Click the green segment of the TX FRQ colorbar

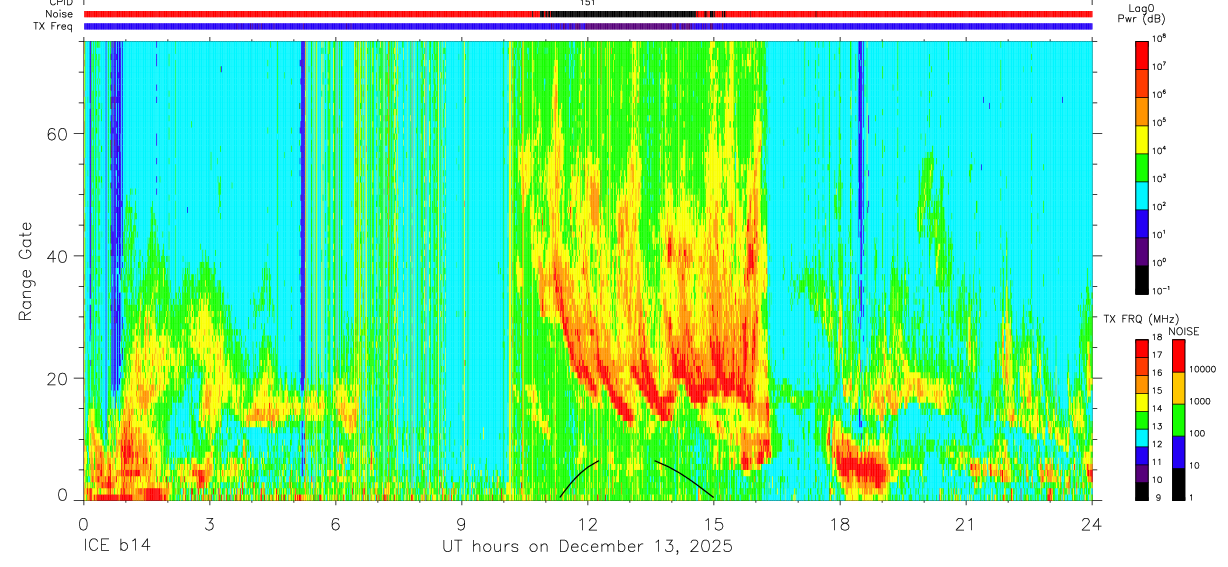tap(1142, 420)
